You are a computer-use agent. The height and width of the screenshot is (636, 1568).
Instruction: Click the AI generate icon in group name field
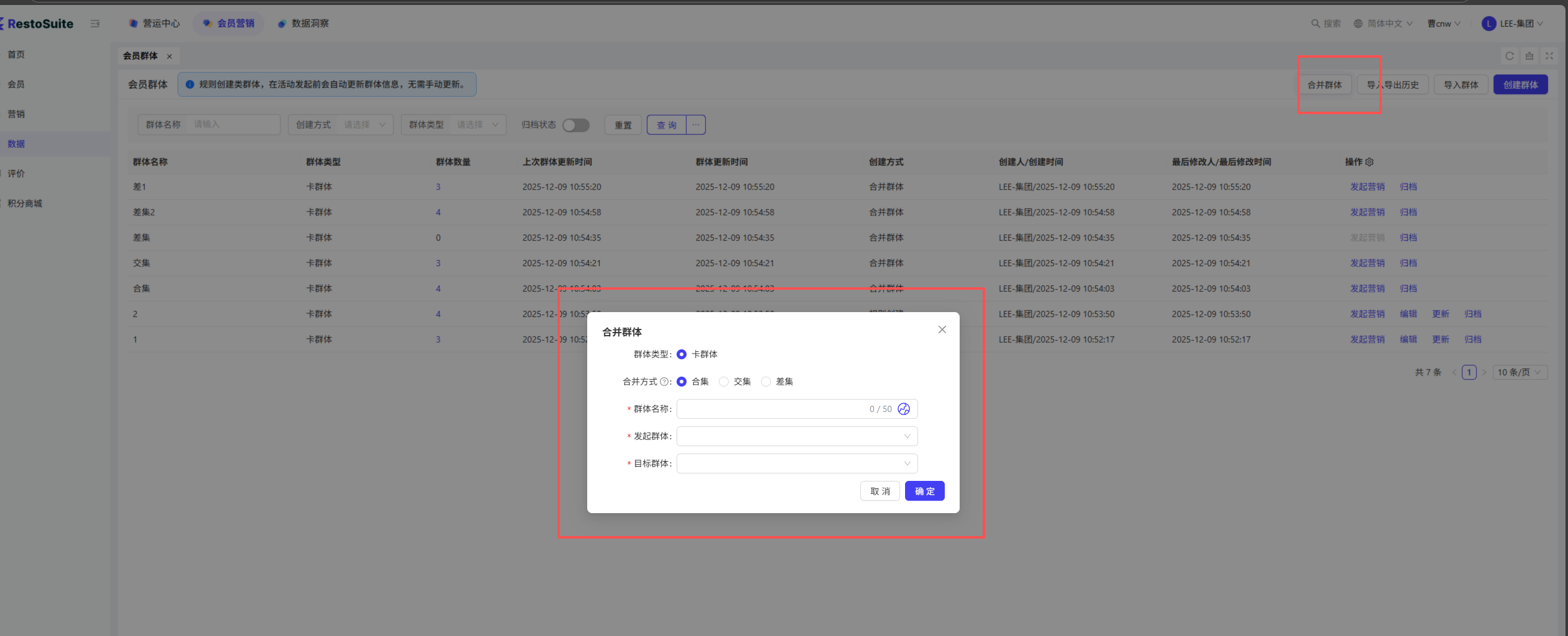pyautogui.click(x=904, y=409)
